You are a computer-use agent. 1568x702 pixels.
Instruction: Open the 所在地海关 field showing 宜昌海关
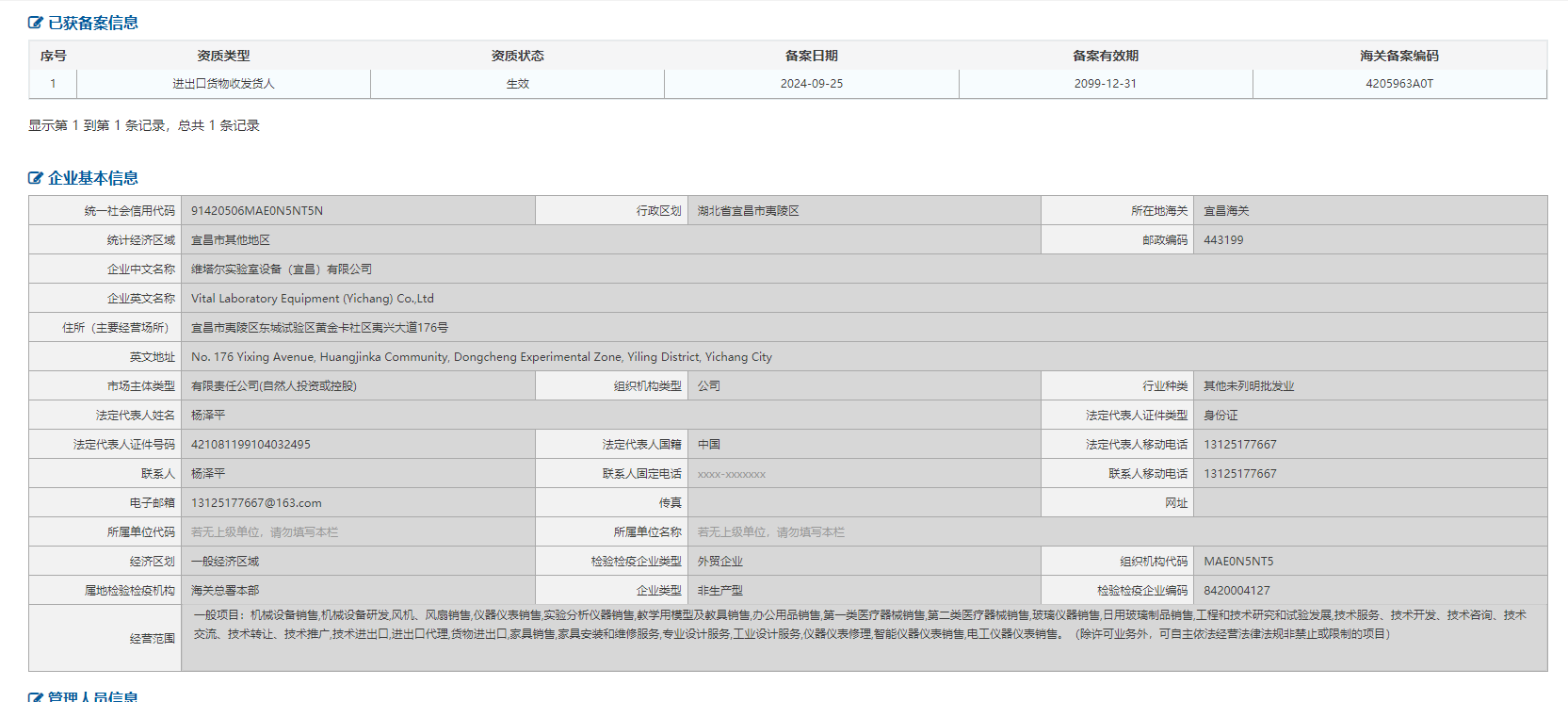click(1369, 211)
